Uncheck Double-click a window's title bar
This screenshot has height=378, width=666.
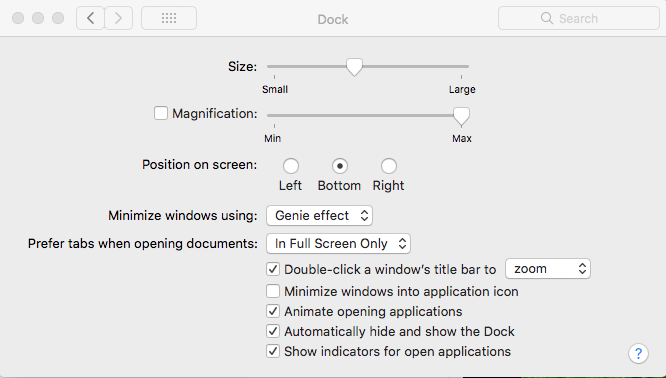coord(273,269)
